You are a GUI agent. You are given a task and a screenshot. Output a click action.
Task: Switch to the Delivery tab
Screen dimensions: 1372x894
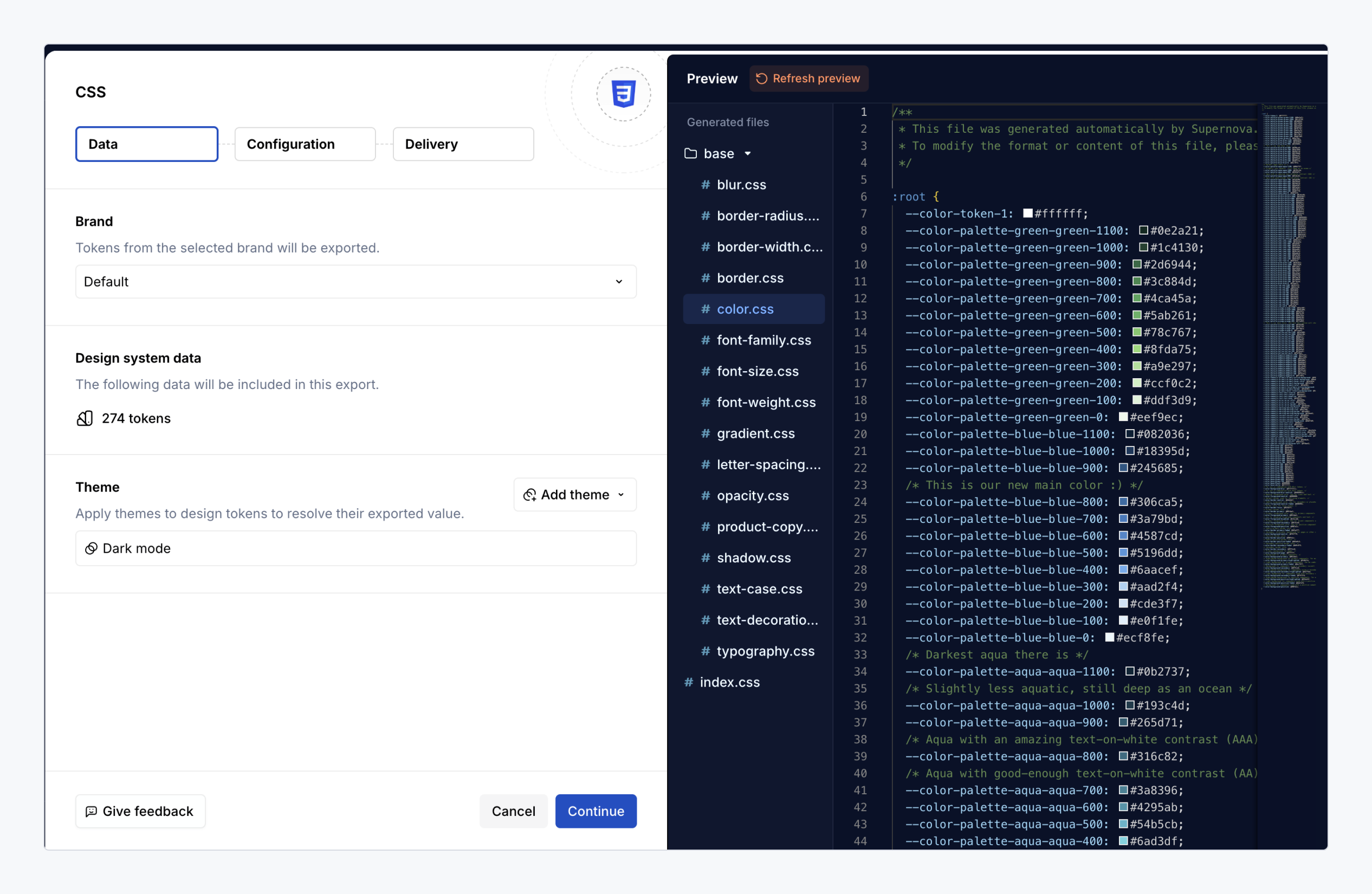(463, 144)
